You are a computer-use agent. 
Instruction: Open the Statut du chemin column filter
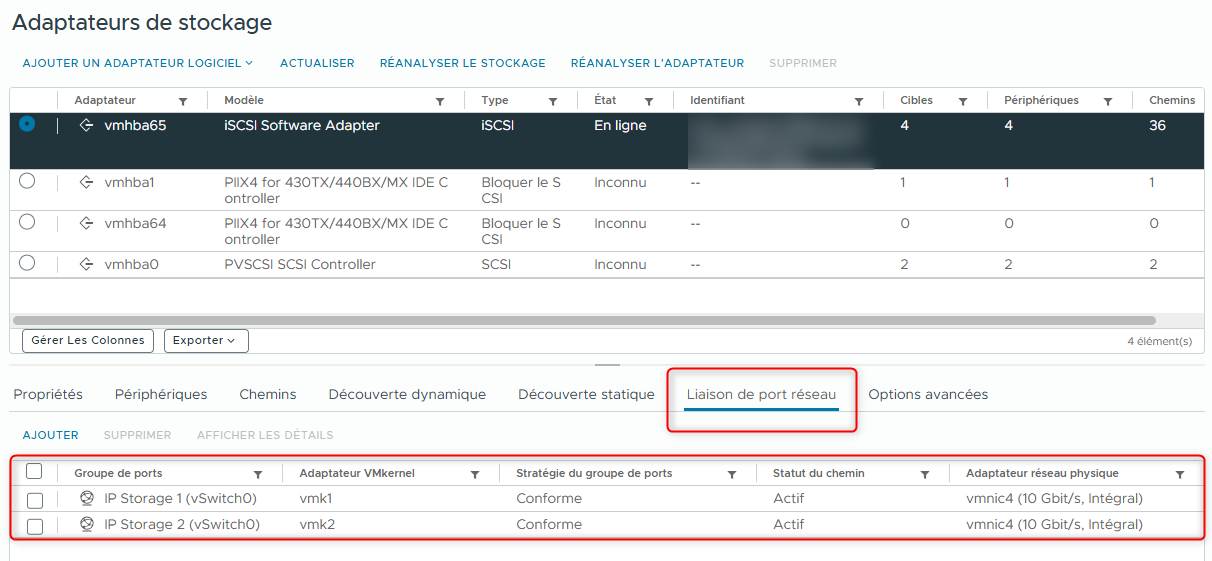pos(925,474)
